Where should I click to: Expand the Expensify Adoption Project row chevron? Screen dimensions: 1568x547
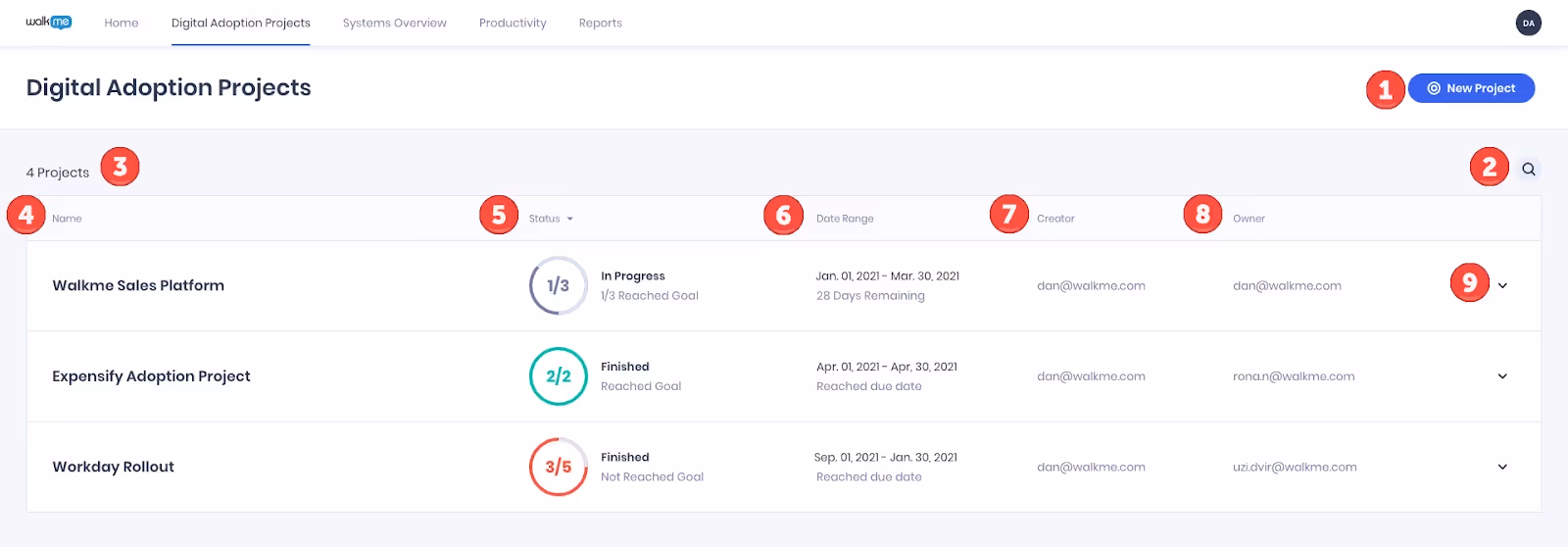click(x=1502, y=376)
